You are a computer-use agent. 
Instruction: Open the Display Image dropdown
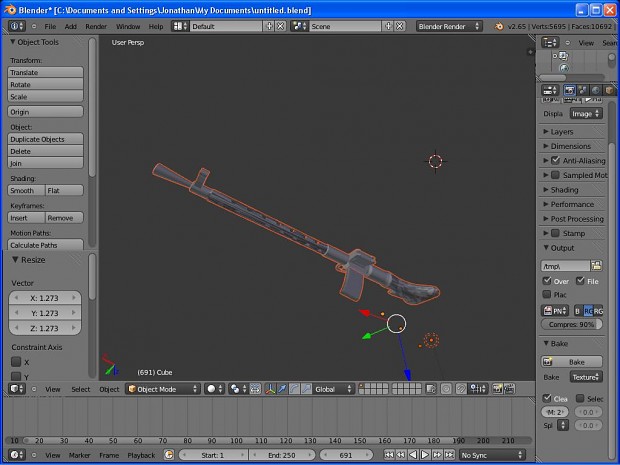[x=586, y=114]
